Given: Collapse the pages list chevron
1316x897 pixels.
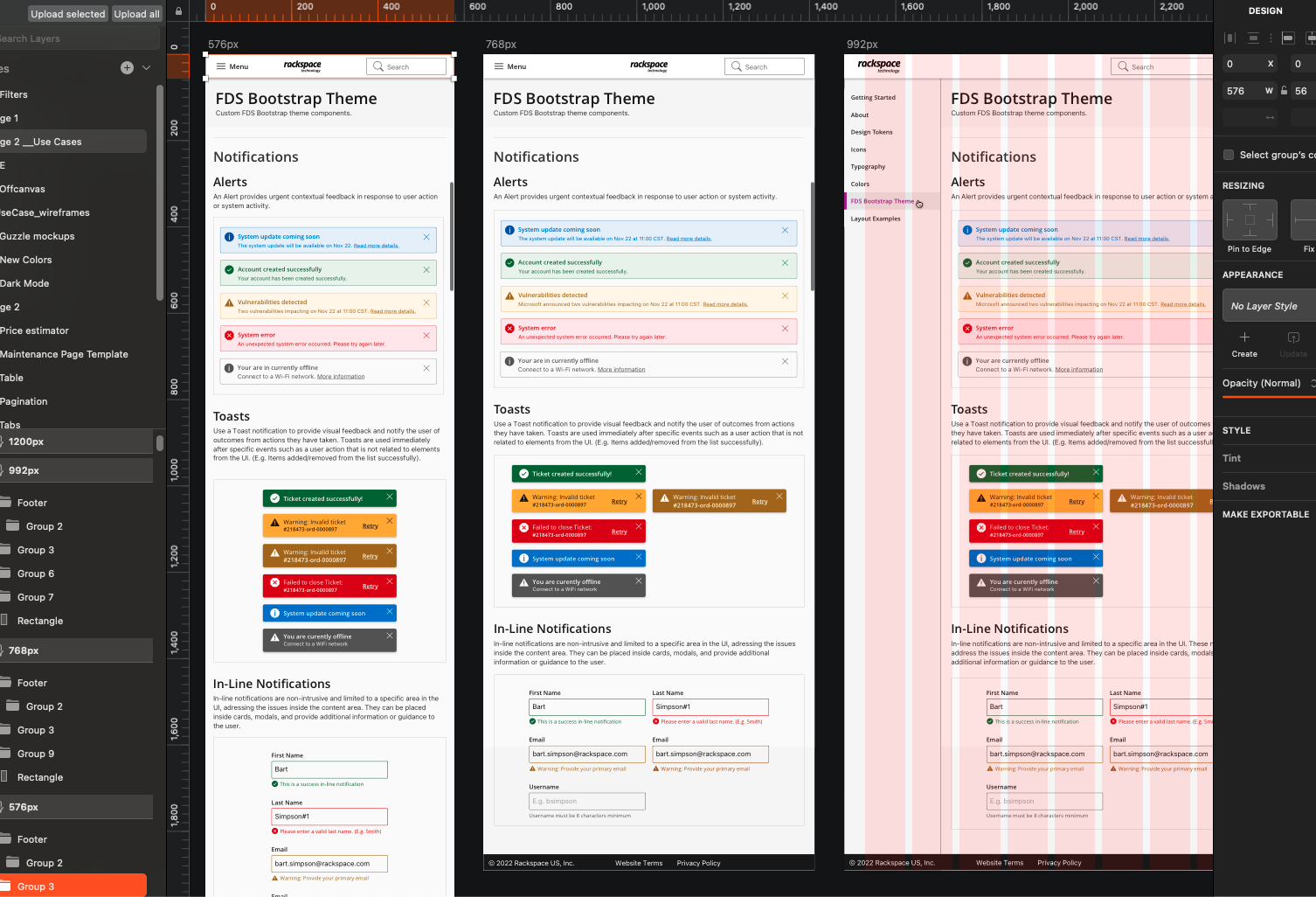Looking at the screenshot, I should point(146,68).
